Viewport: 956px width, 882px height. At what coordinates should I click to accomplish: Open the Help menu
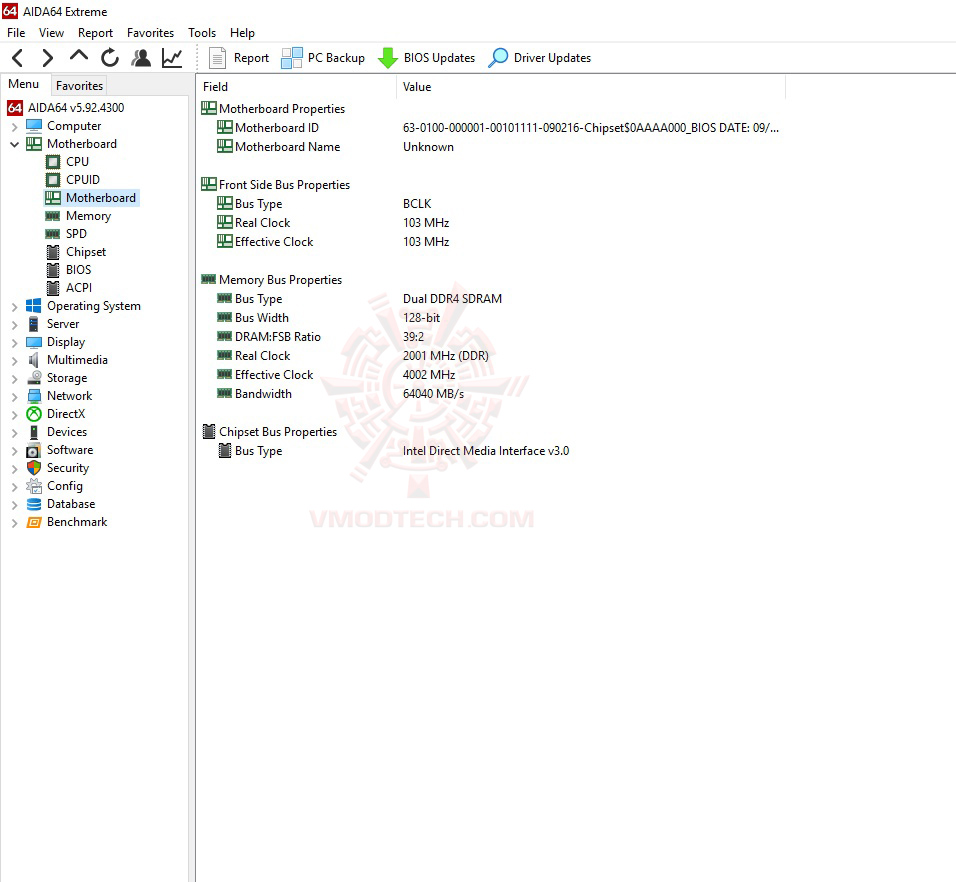click(x=242, y=33)
